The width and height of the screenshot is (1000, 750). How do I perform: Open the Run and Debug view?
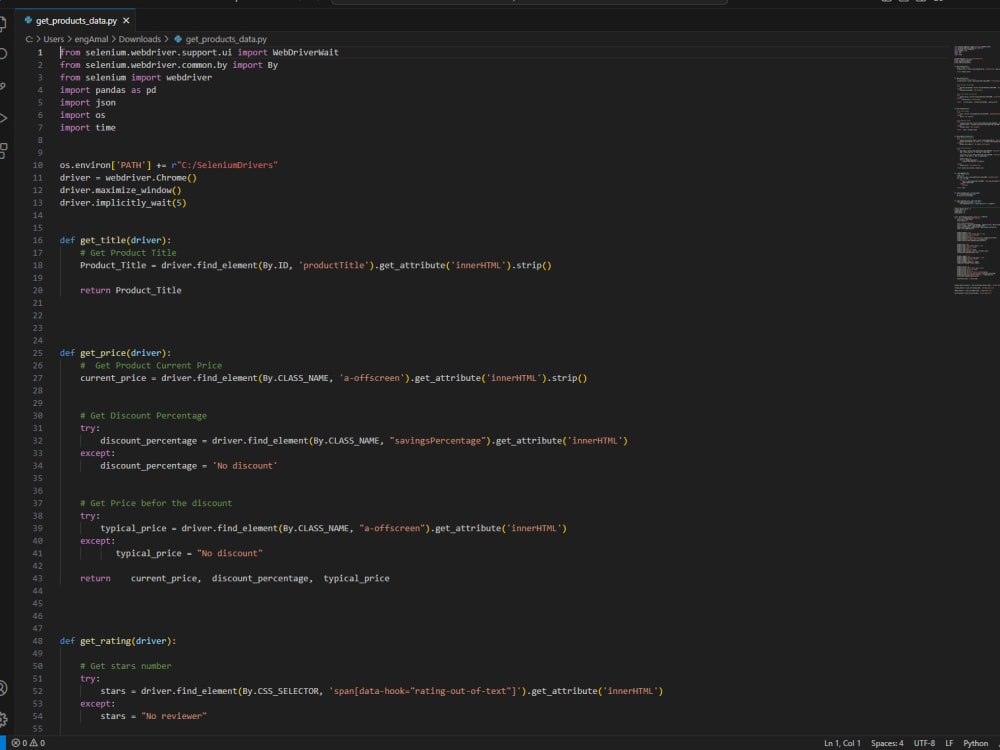point(3,118)
